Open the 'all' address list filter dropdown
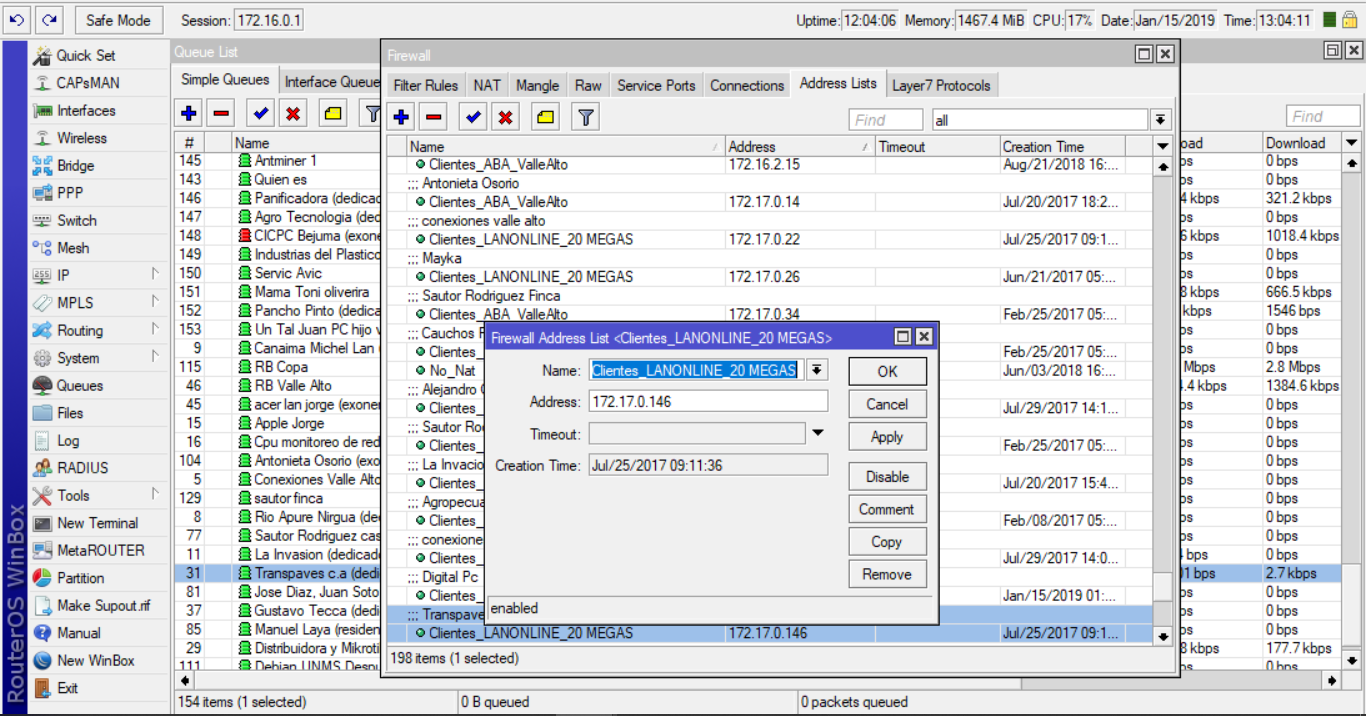 pyautogui.click(x=1160, y=120)
